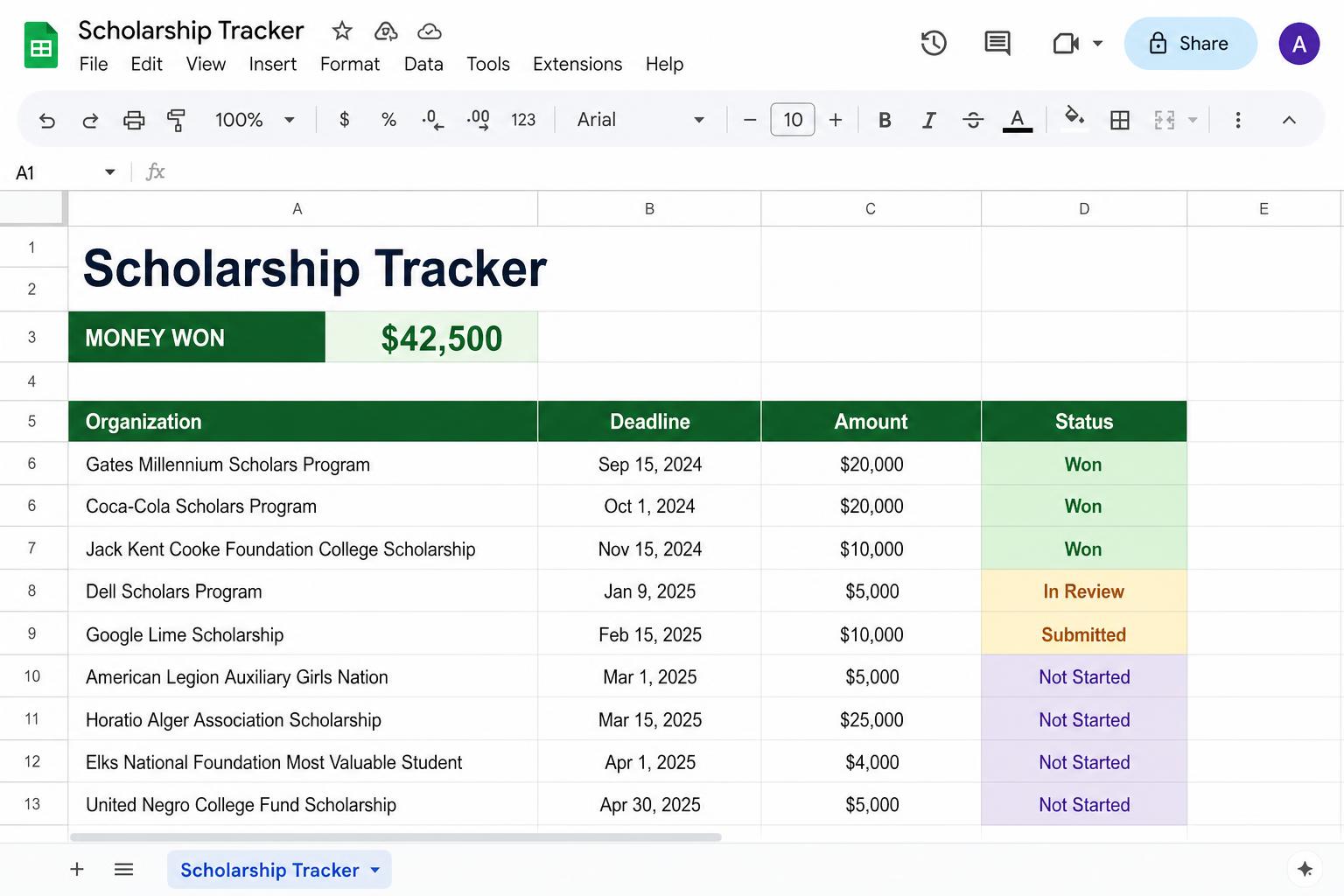
Task: Star the Scholarship Tracker document
Action: pyautogui.click(x=342, y=31)
